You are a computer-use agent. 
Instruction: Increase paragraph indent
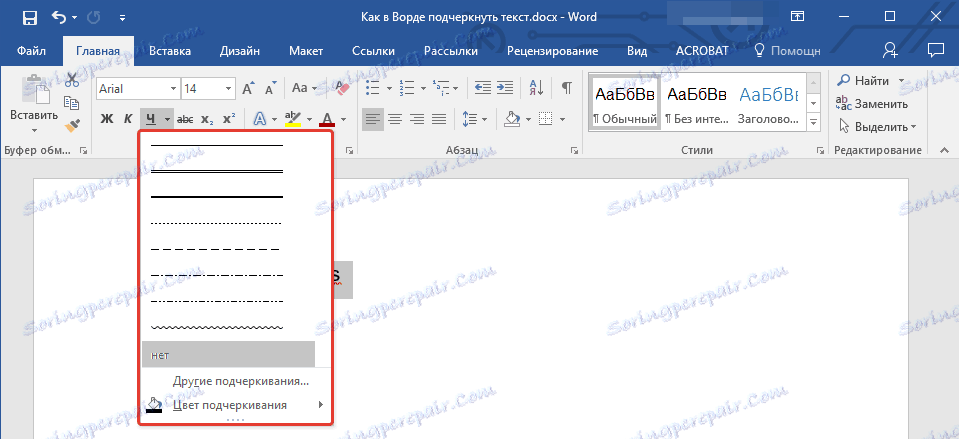point(505,88)
